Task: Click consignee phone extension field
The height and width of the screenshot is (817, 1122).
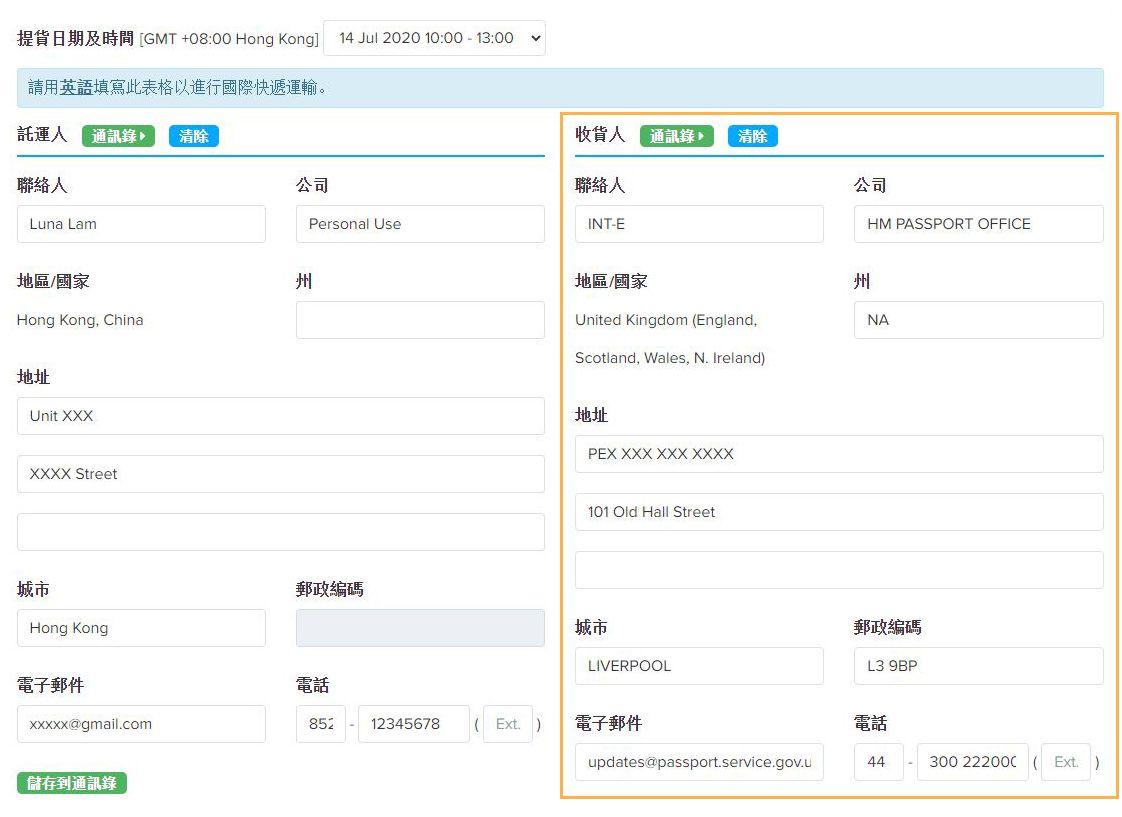Action: 1066,762
